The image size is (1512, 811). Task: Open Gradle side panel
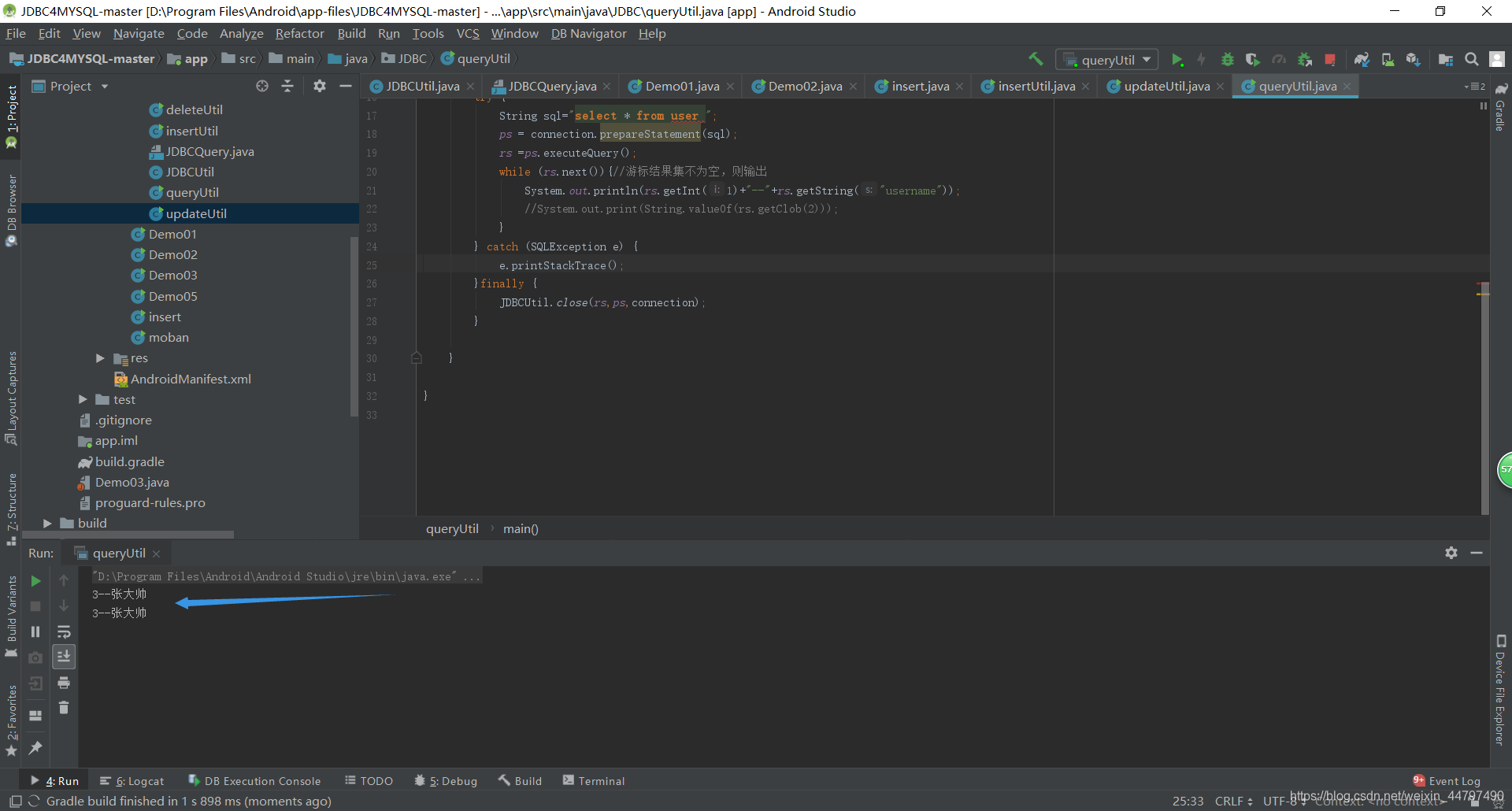tap(1500, 108)
